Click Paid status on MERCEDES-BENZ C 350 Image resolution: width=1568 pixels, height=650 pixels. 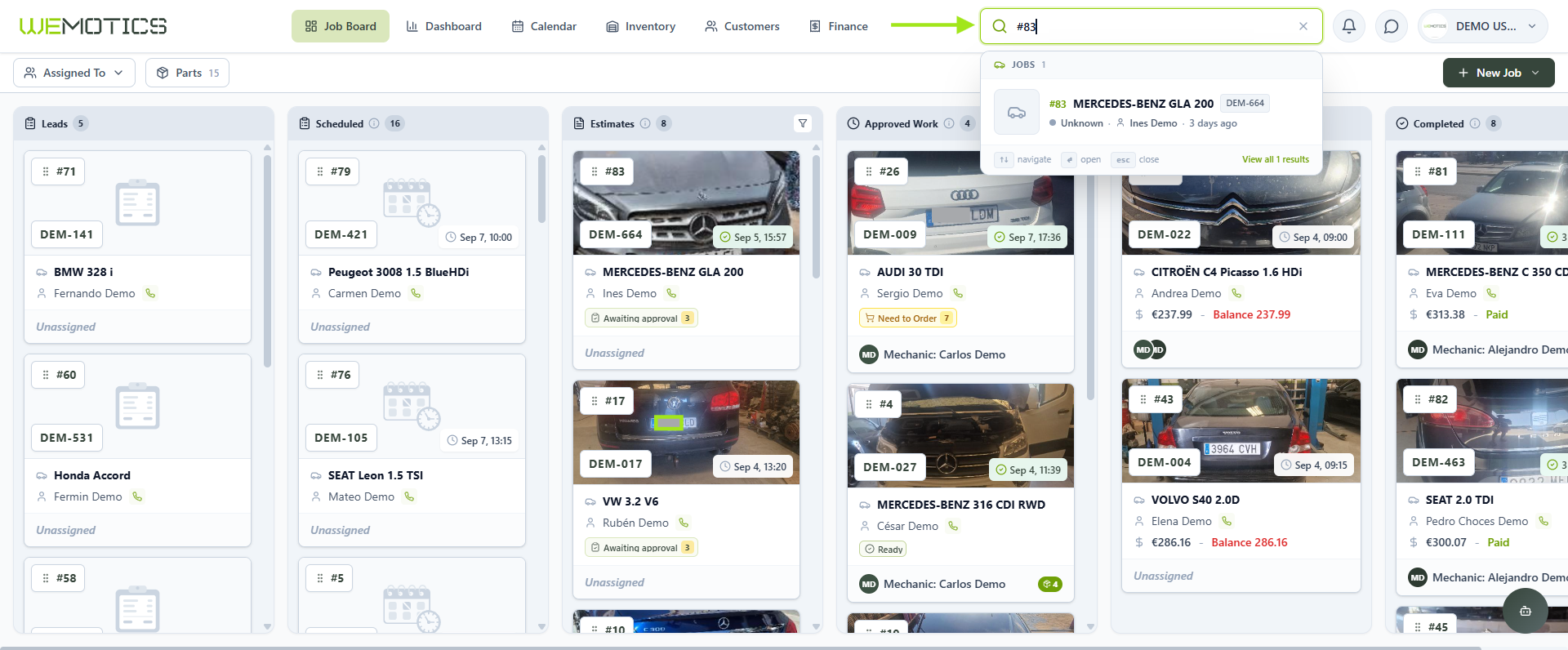click(1497, 314)
